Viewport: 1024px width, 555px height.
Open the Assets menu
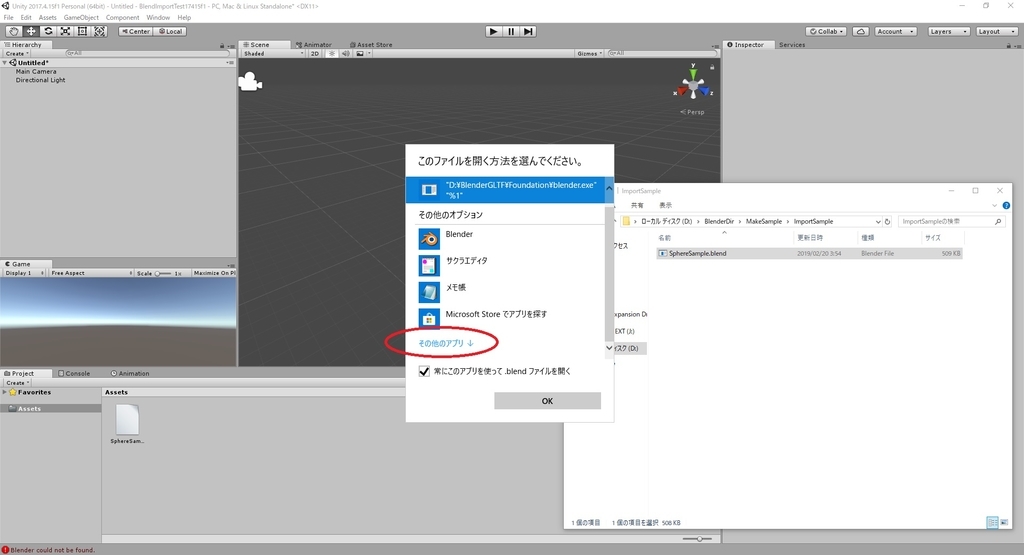pyautogui.click(x=48, y=18)
